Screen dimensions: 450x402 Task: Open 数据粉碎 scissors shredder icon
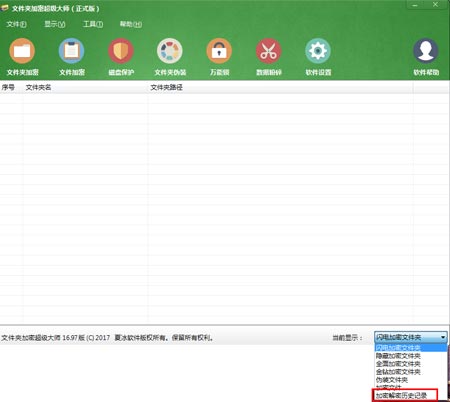pos(269,51)
